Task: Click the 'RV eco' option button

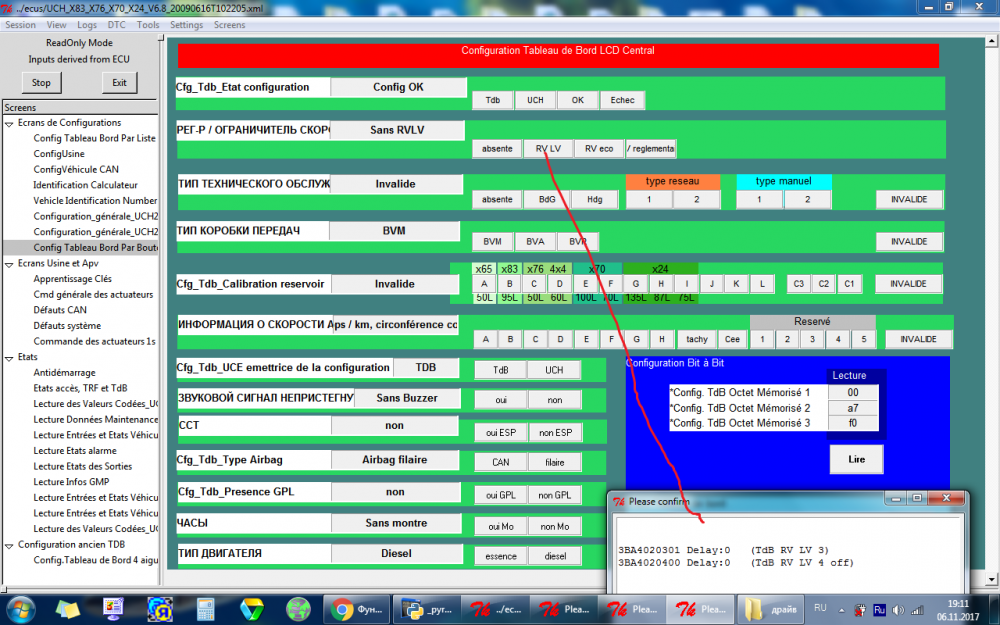Action: click(x=599, y=149)
